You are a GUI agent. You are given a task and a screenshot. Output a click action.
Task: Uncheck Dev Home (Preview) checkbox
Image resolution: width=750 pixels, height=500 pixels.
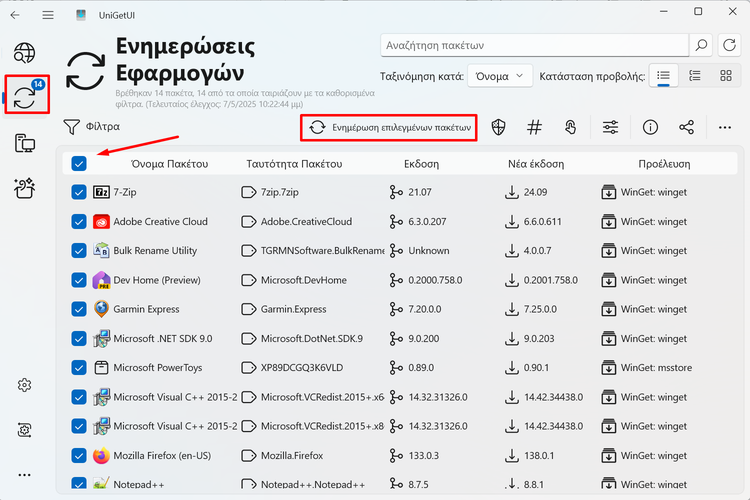[79, 280]
